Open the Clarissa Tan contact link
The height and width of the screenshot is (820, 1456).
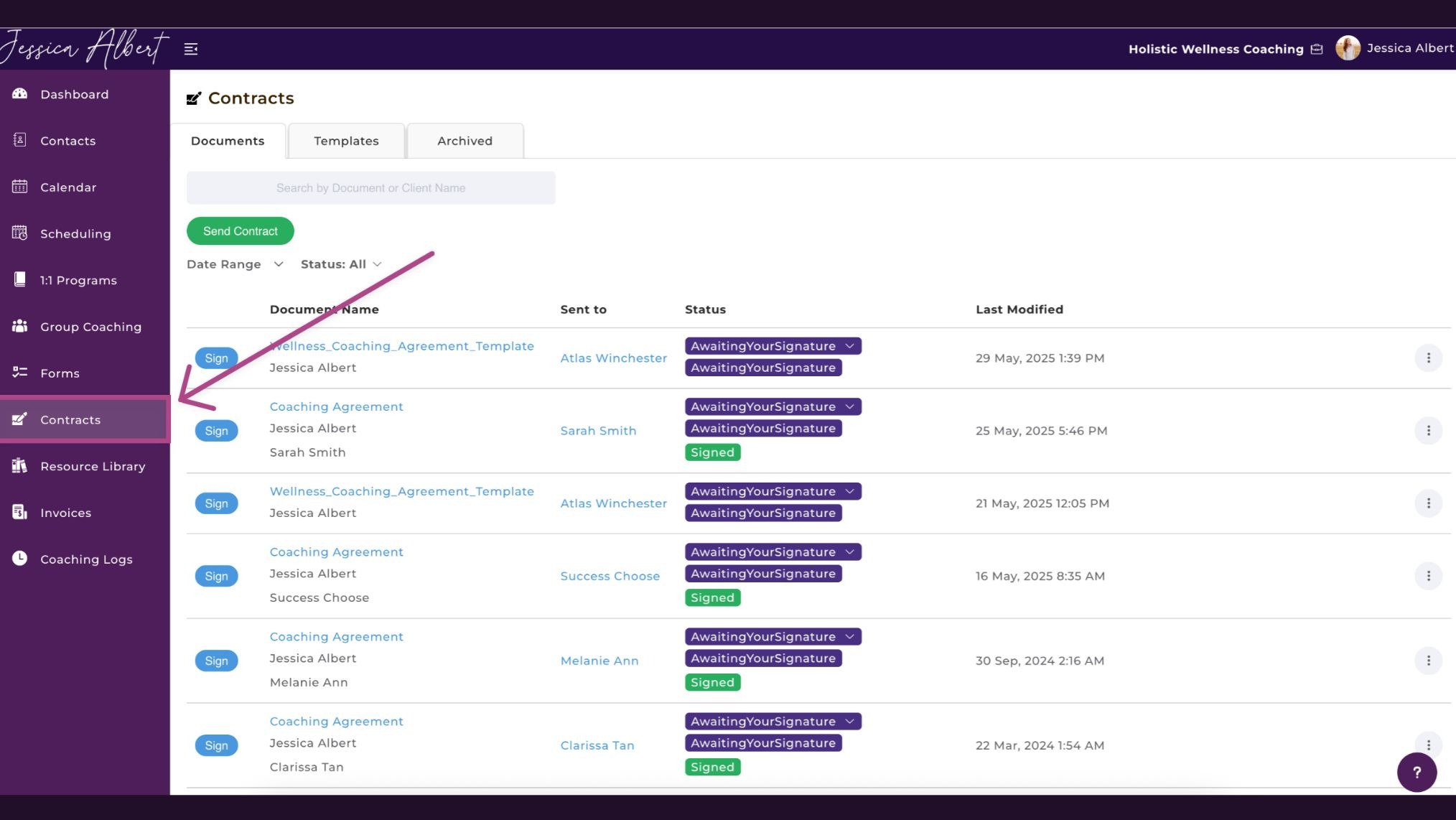coord(597,745)
